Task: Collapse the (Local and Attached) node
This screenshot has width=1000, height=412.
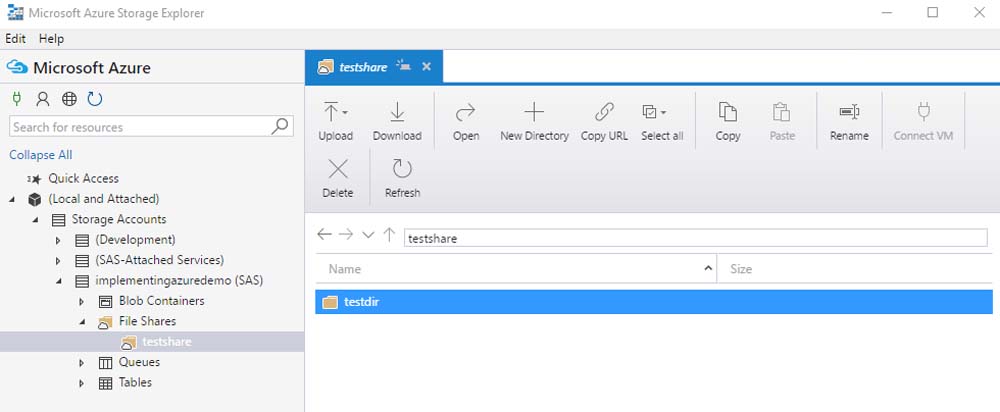Action: 13,200
